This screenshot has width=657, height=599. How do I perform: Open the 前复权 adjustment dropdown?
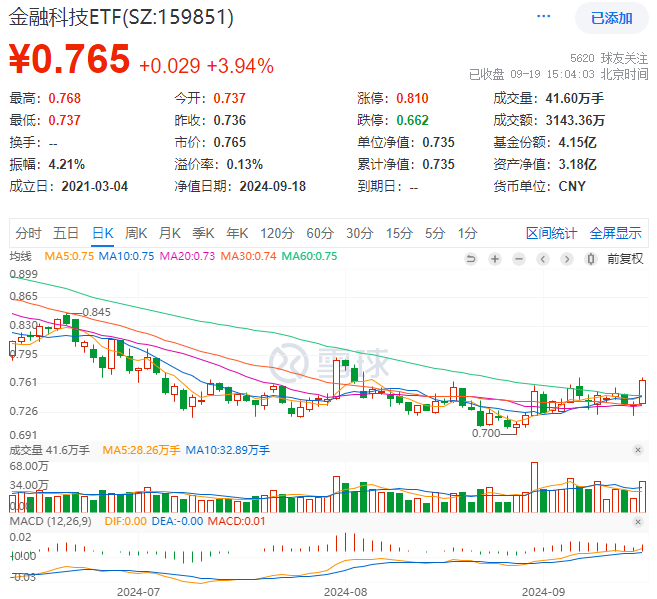tap(625, 256)
